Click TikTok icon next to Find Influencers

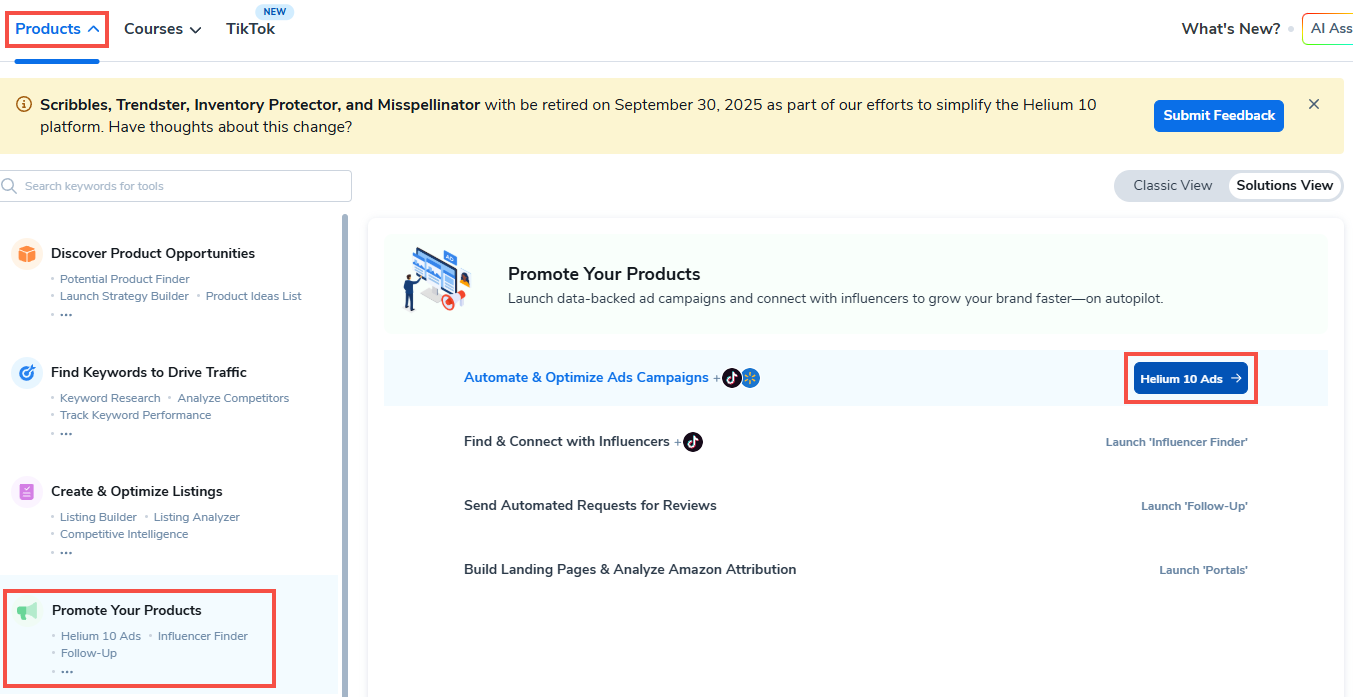click(x=693, y=442)
